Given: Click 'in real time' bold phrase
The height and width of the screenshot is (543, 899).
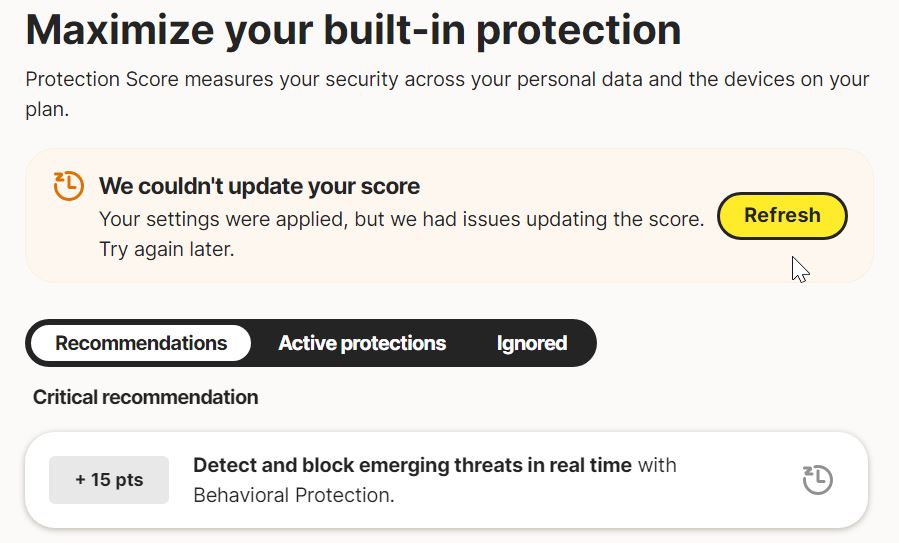Looking at the screenshot, I should pos(581,465).
